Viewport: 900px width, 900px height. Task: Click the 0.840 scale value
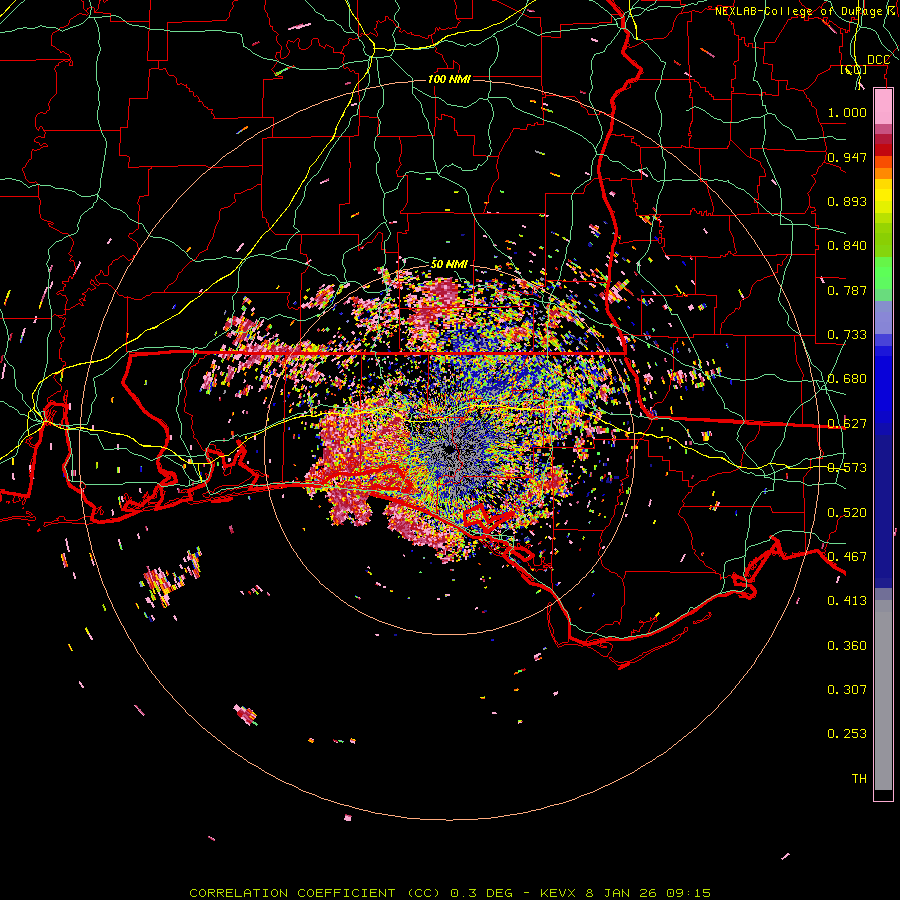tap(847, 245)
